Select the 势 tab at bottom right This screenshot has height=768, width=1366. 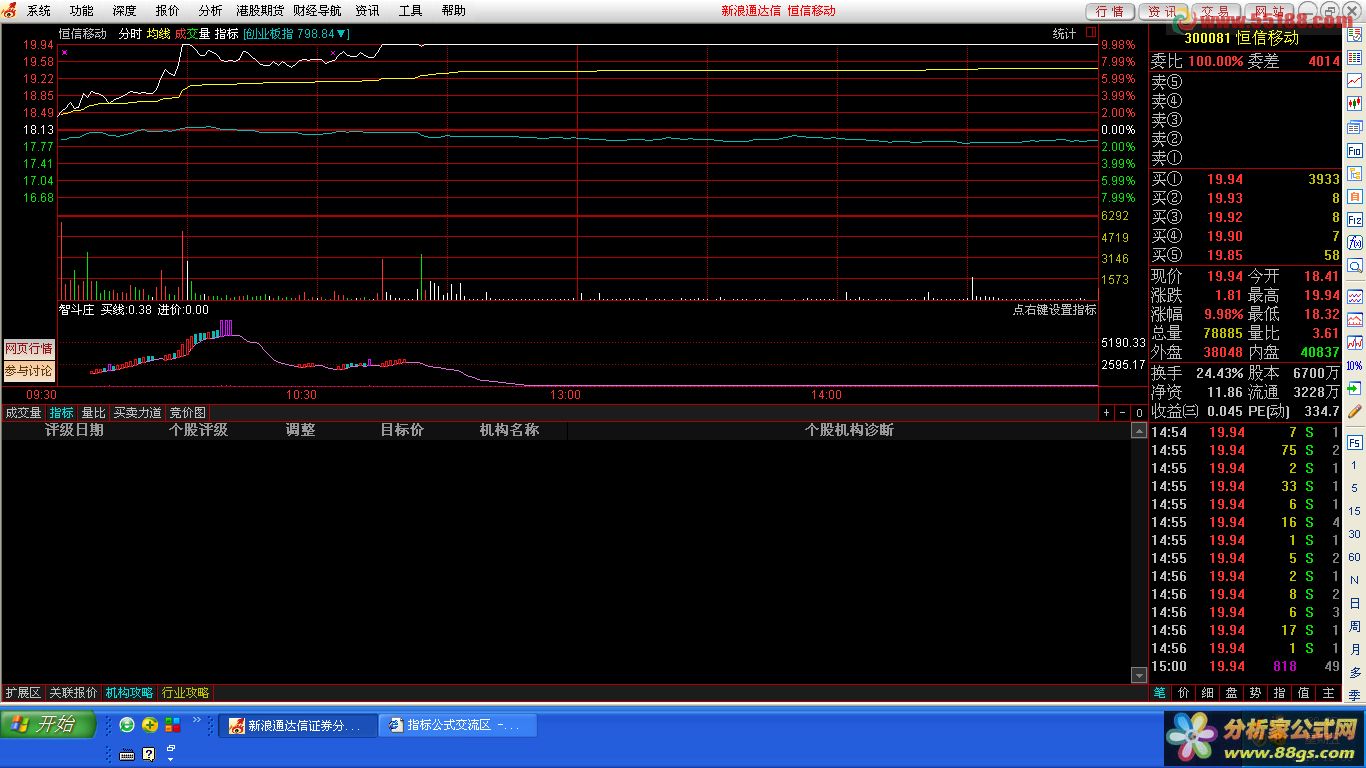pyautogui.click(x=1255, y=692)
